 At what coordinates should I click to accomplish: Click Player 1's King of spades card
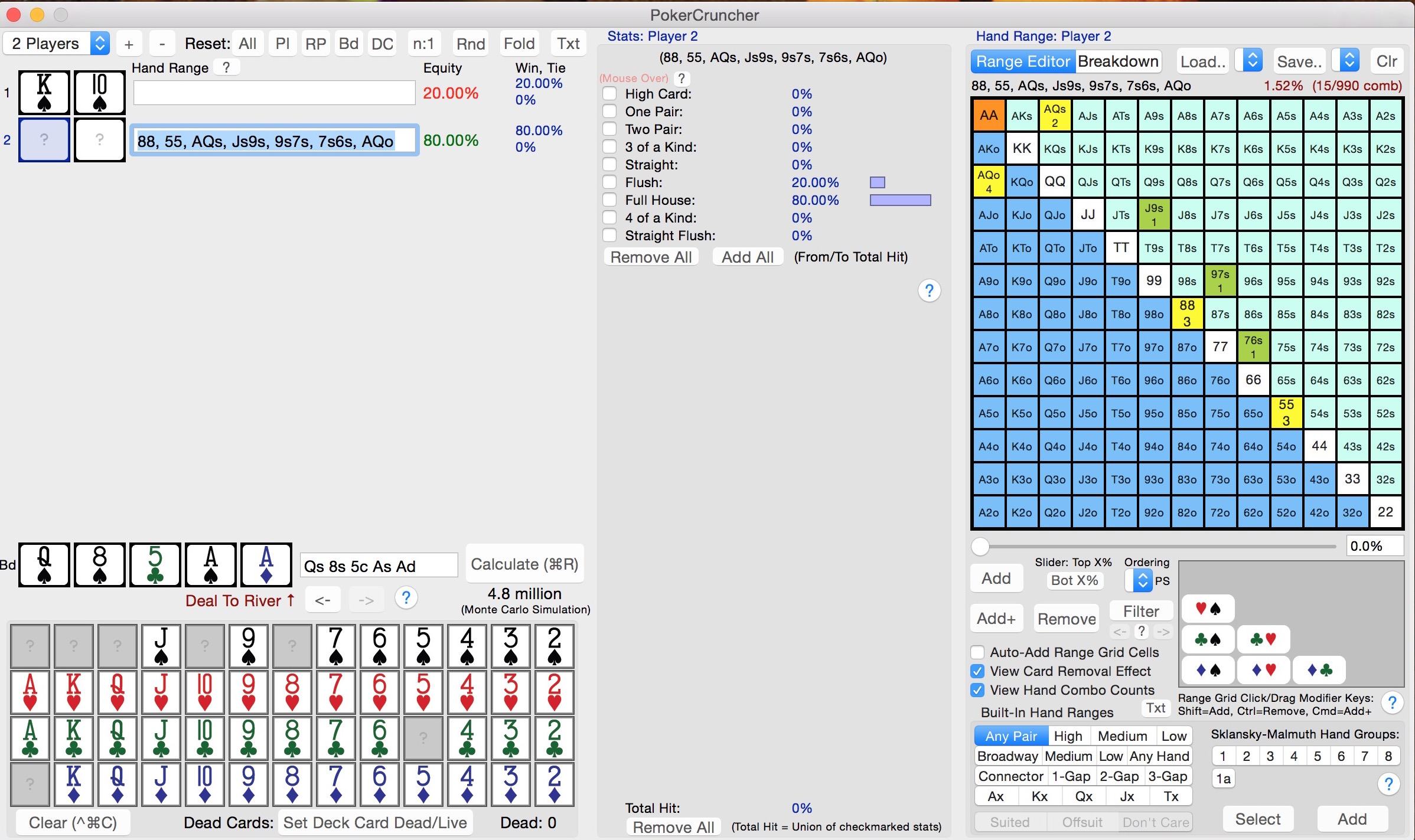click(x=44, y=93)
